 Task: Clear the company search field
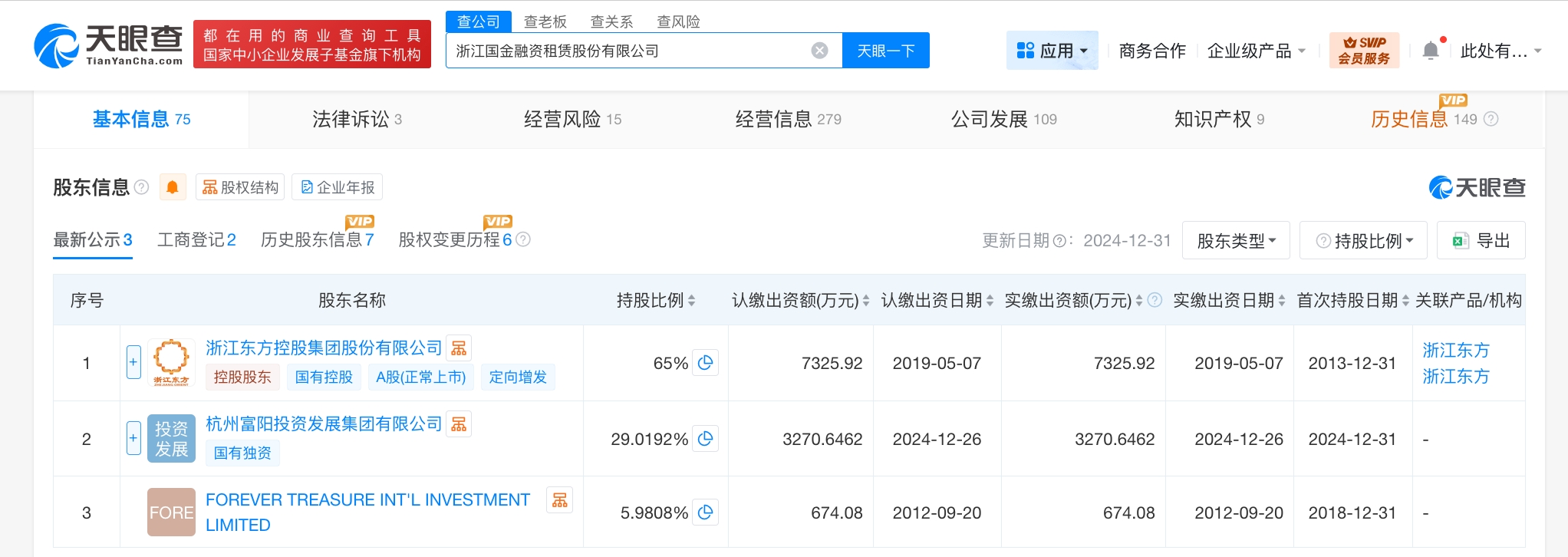click(x=819, y=51)
